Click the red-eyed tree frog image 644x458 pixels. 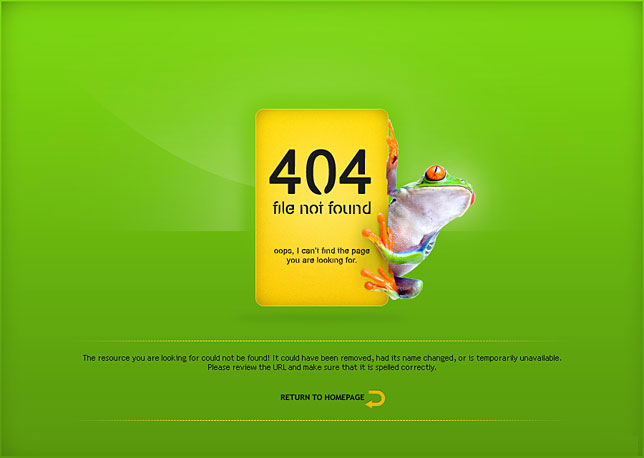[x=417, y=209]
